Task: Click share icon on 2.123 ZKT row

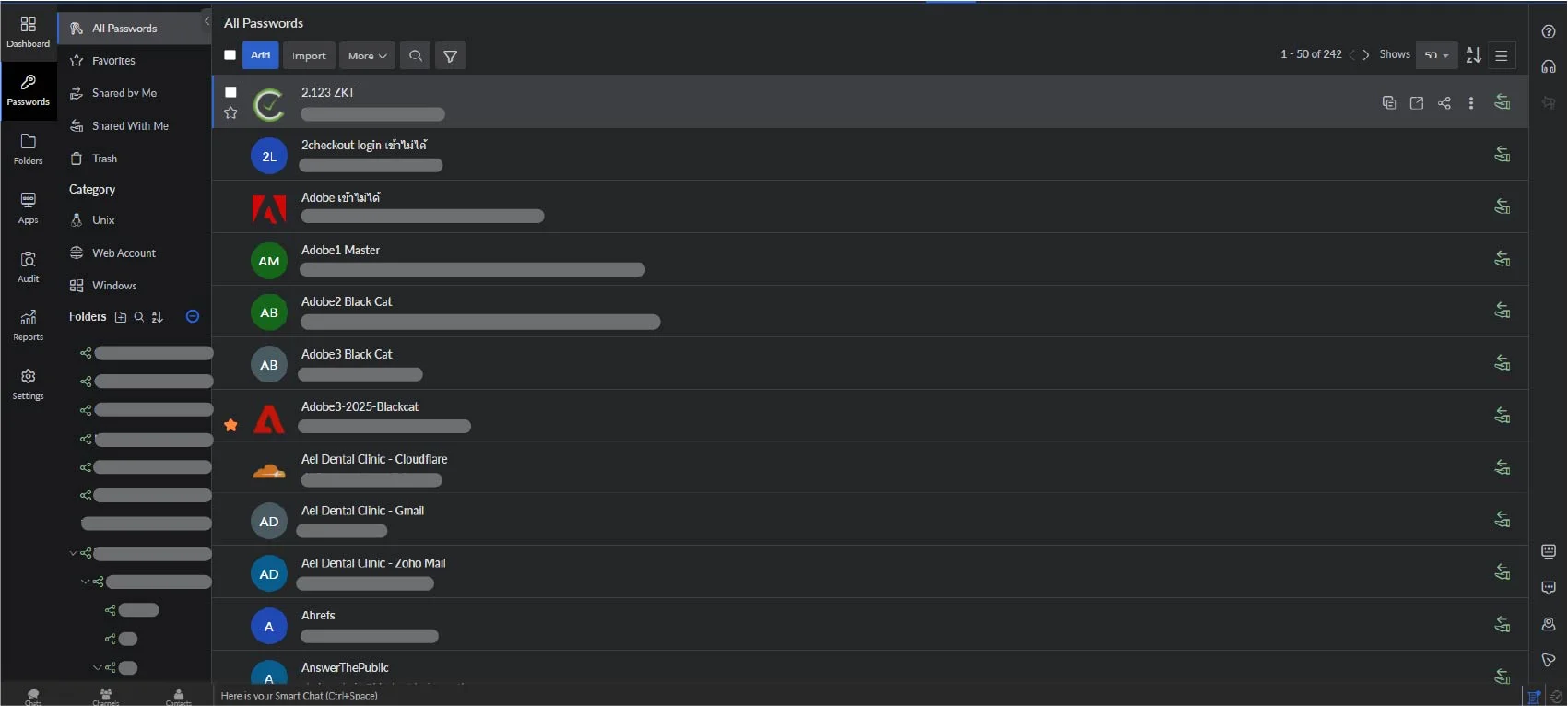Action: (1444, 103)
